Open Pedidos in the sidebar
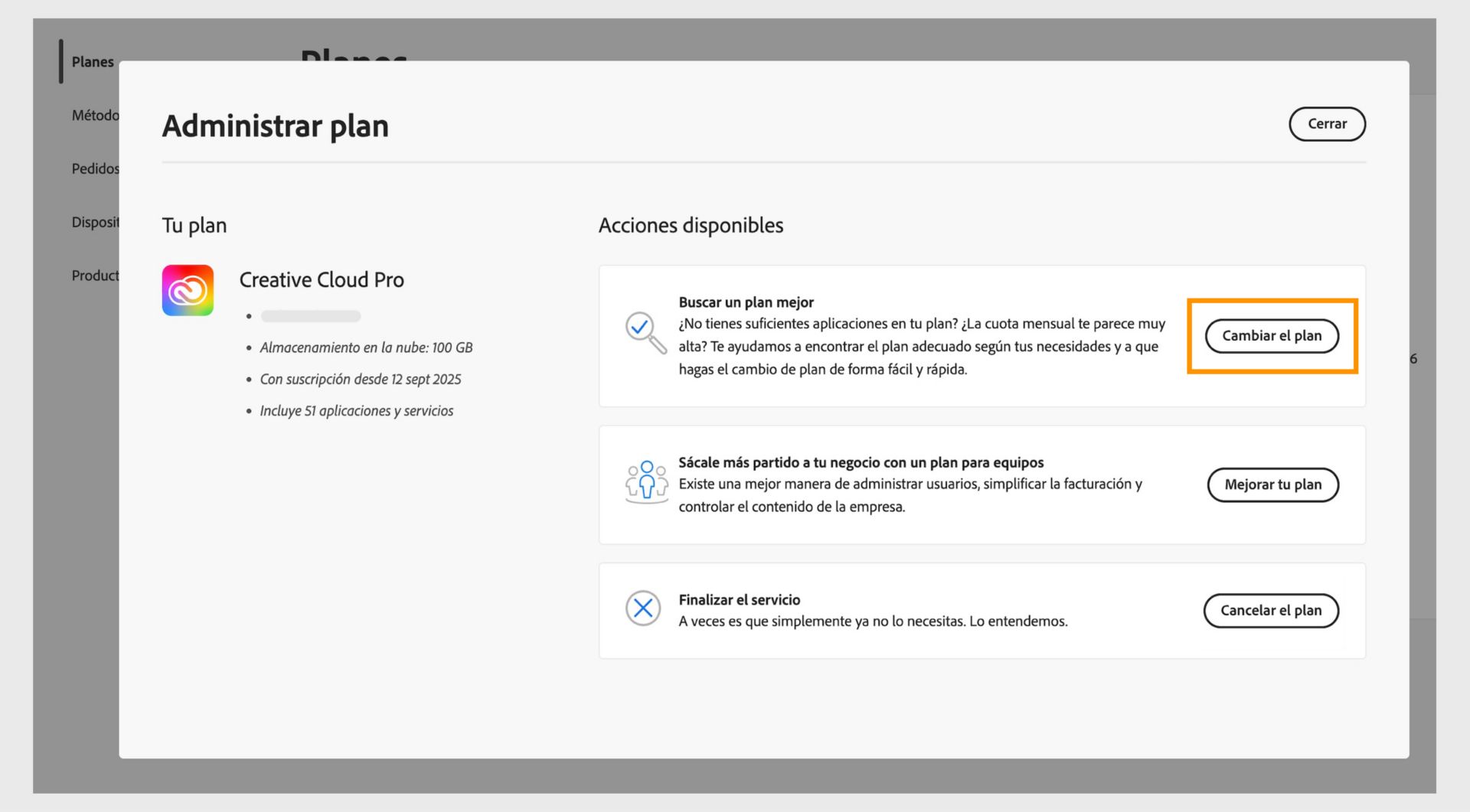 coord(95,168)
